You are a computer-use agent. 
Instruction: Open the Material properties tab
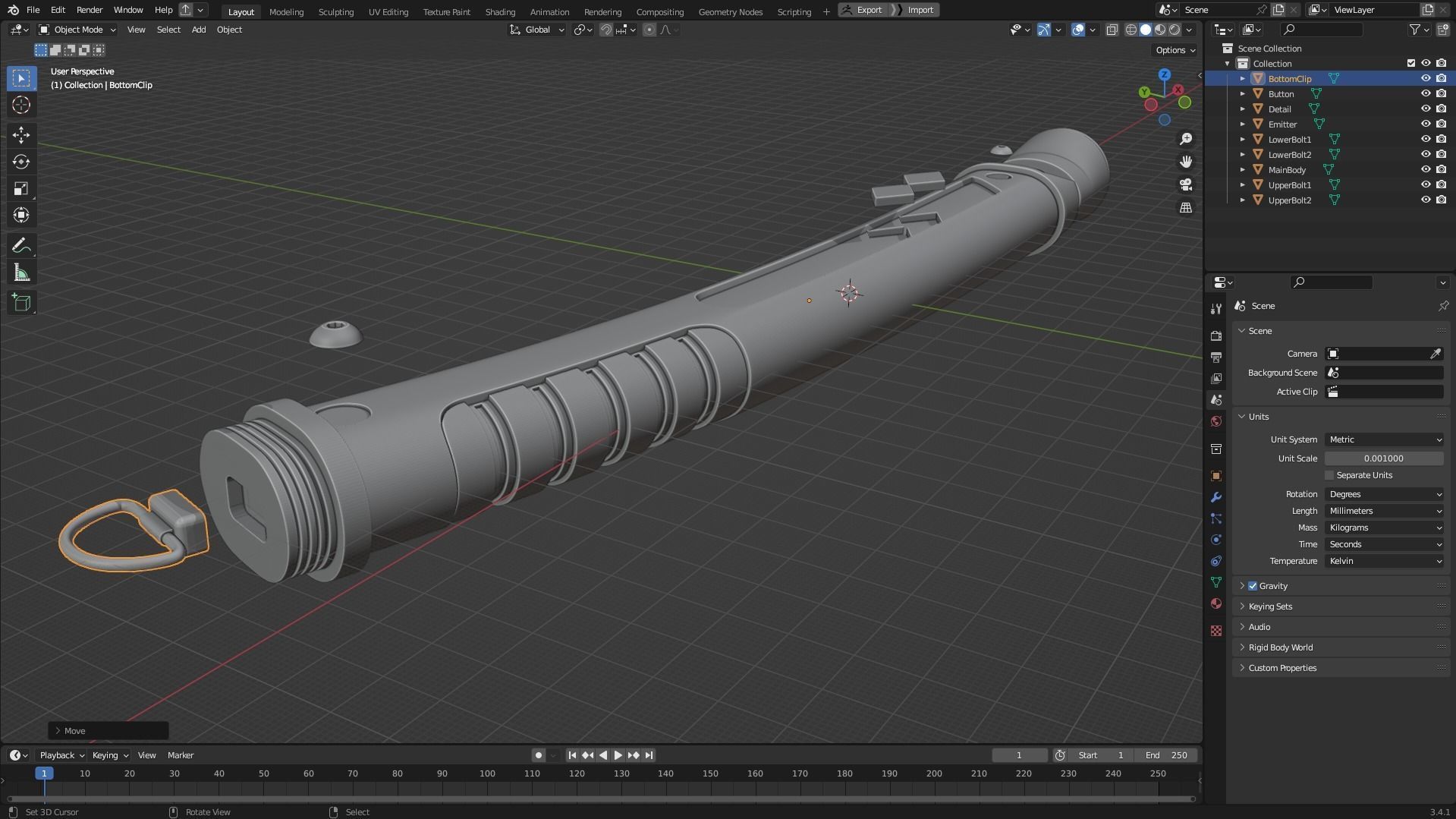tap(1216, 603)
